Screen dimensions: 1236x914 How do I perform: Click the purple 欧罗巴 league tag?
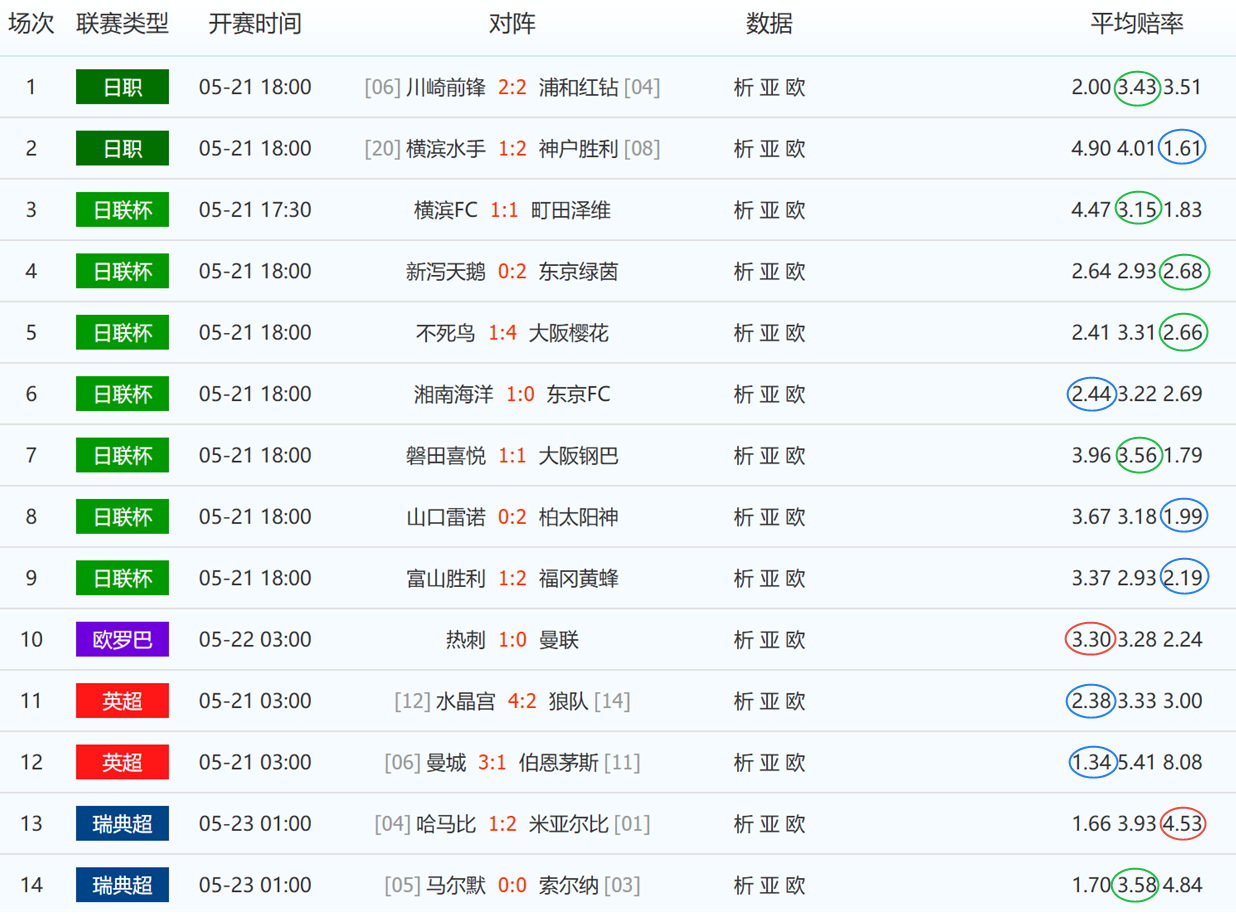click(x=122, y=639)
